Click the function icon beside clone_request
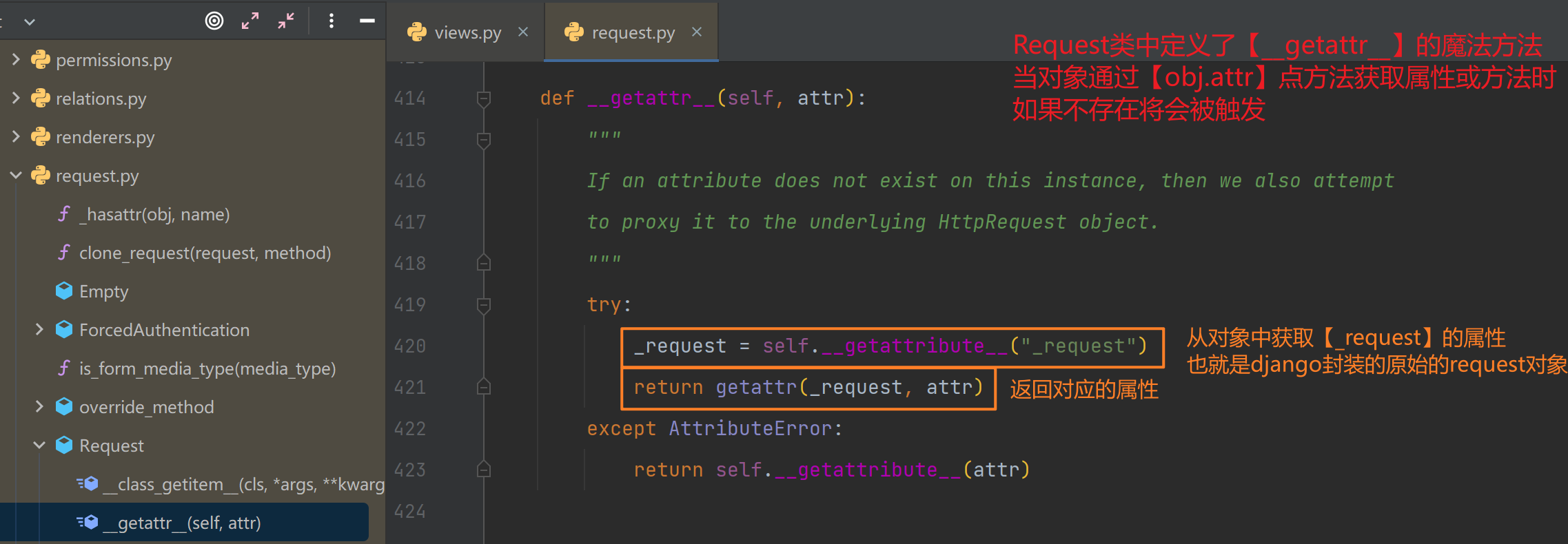 click(64, 253)
